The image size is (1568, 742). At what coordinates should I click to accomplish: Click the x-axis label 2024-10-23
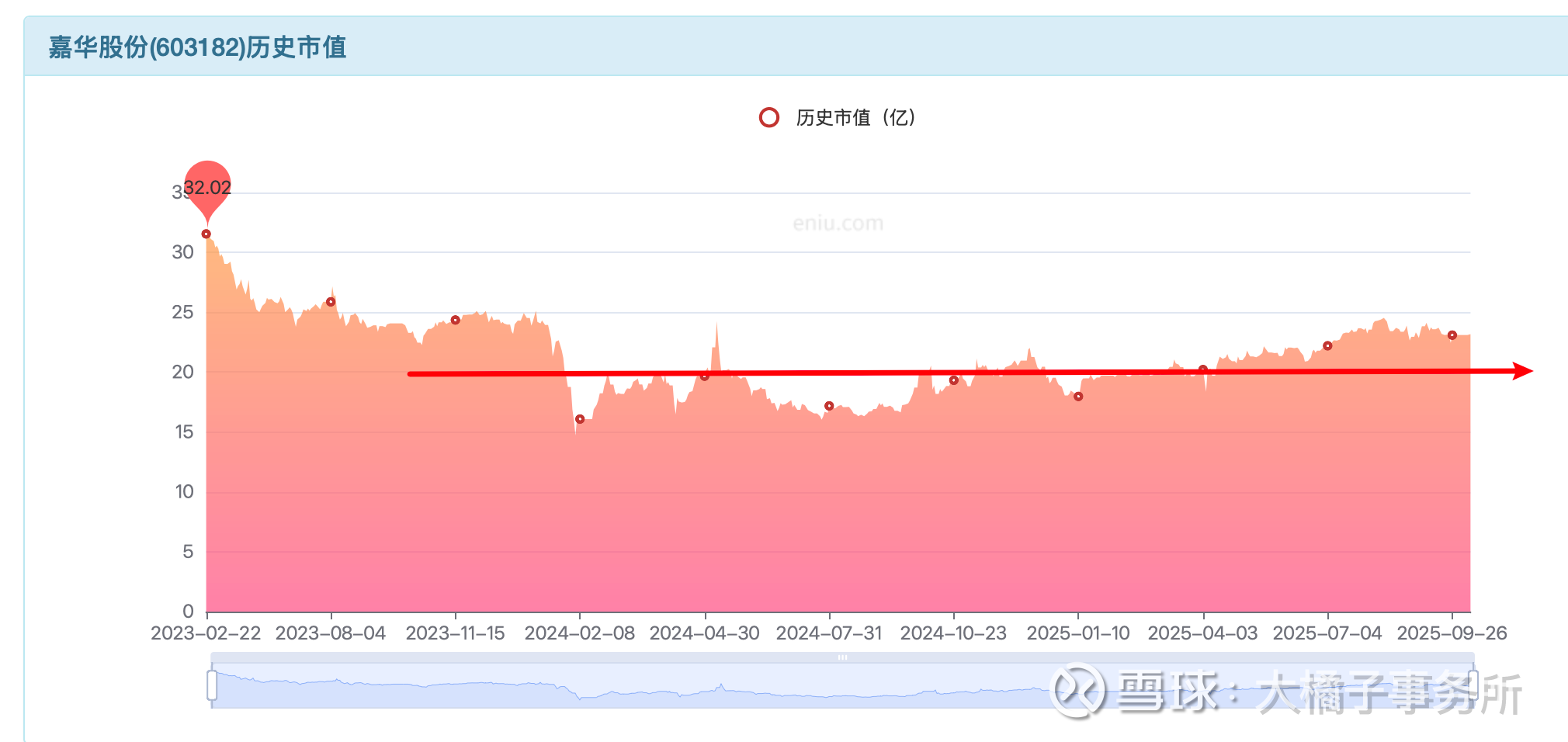[x=954, y=633]
